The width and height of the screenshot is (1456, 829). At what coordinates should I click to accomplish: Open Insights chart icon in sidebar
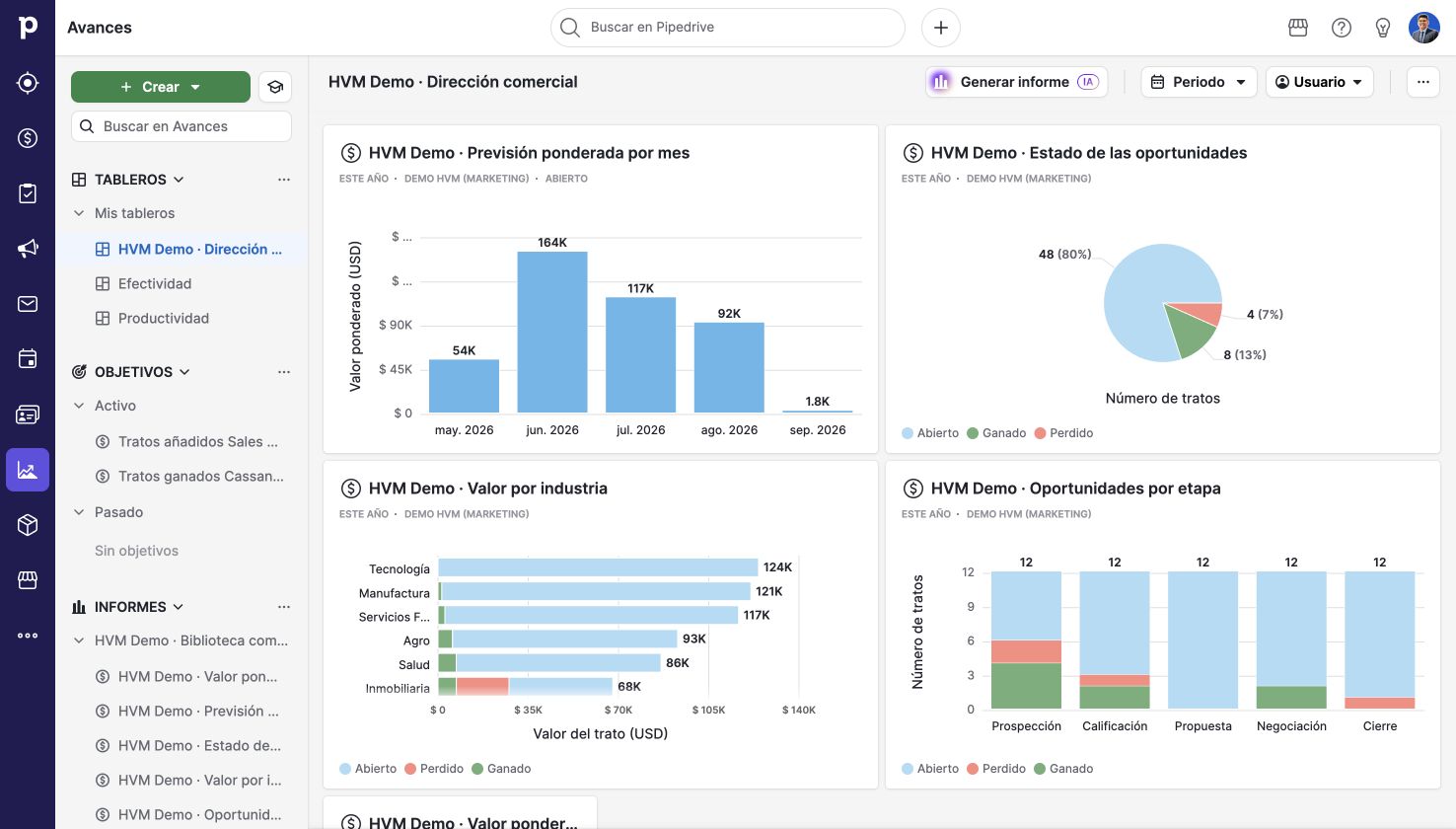[x=28, y=470]
